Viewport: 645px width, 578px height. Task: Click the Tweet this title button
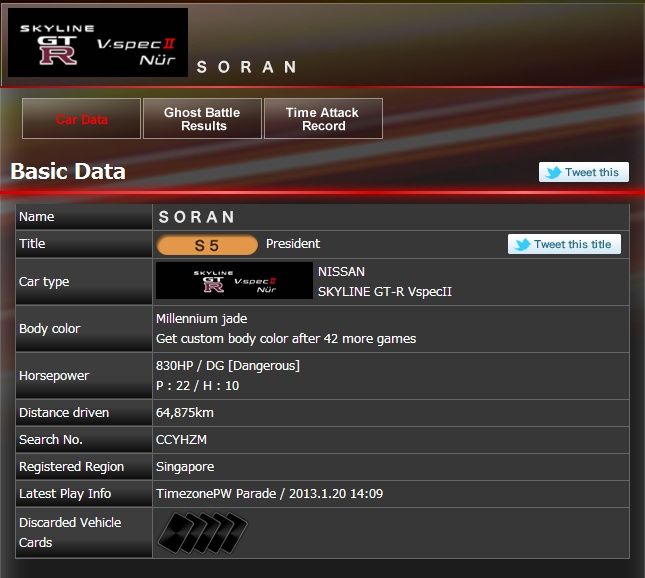coord(564,244)
